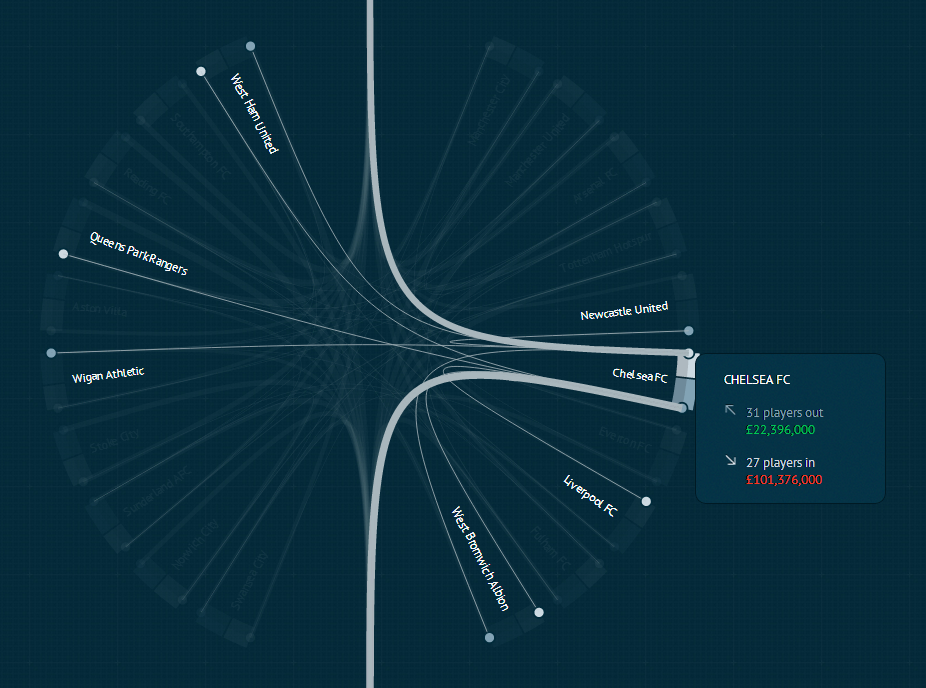This screenshot has height=688, width=926.
Task: Click the faded Swansea City label
Action: coord(250,581)
